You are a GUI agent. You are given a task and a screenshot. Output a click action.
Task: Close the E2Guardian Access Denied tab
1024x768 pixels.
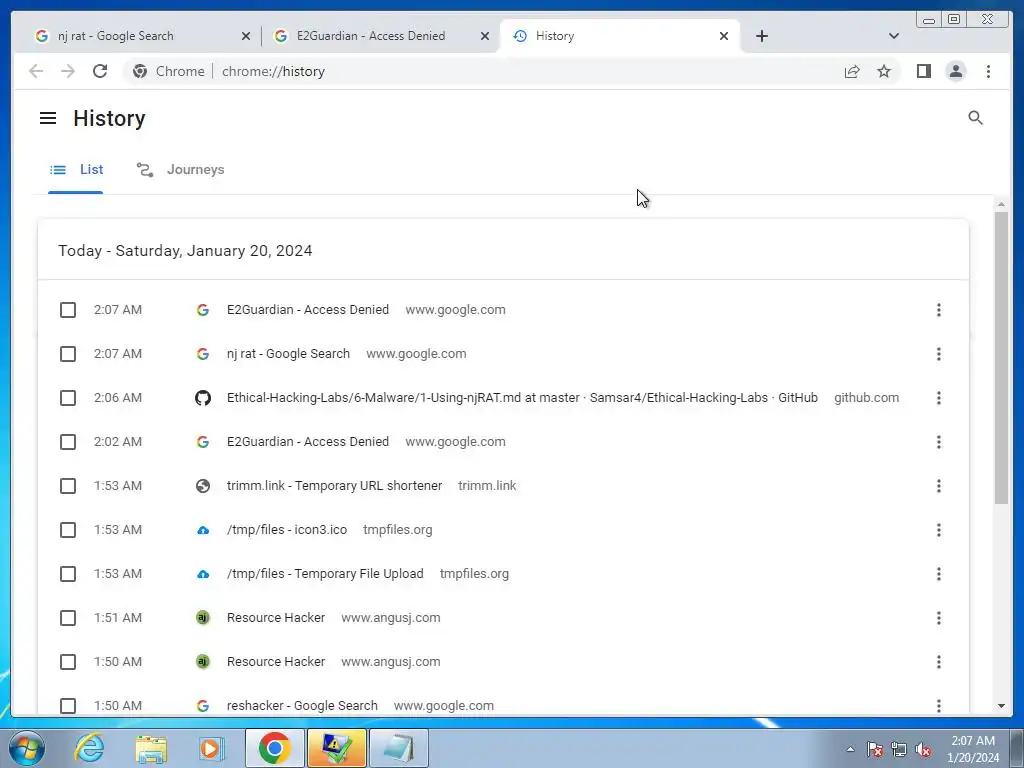485,36
